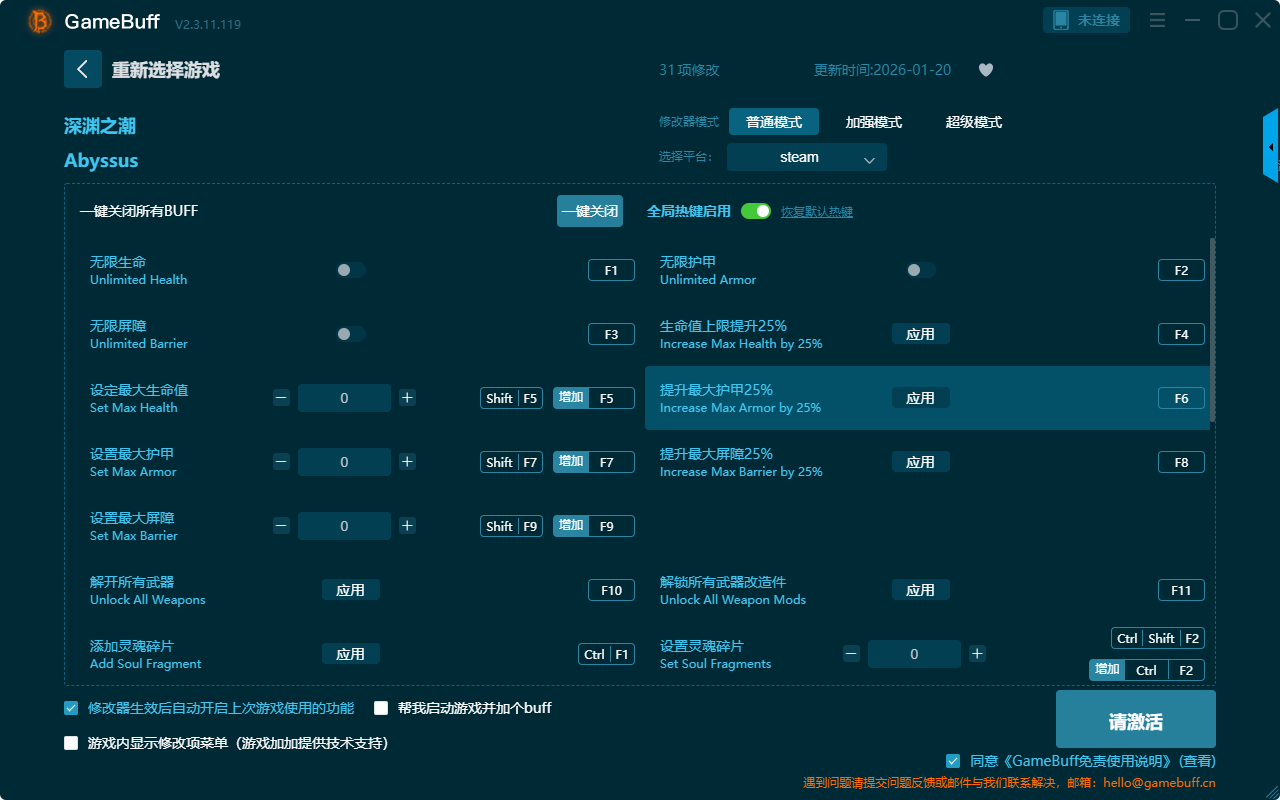
Task: Open the hamburger menu in title bar
Action: pos(1157,21)
